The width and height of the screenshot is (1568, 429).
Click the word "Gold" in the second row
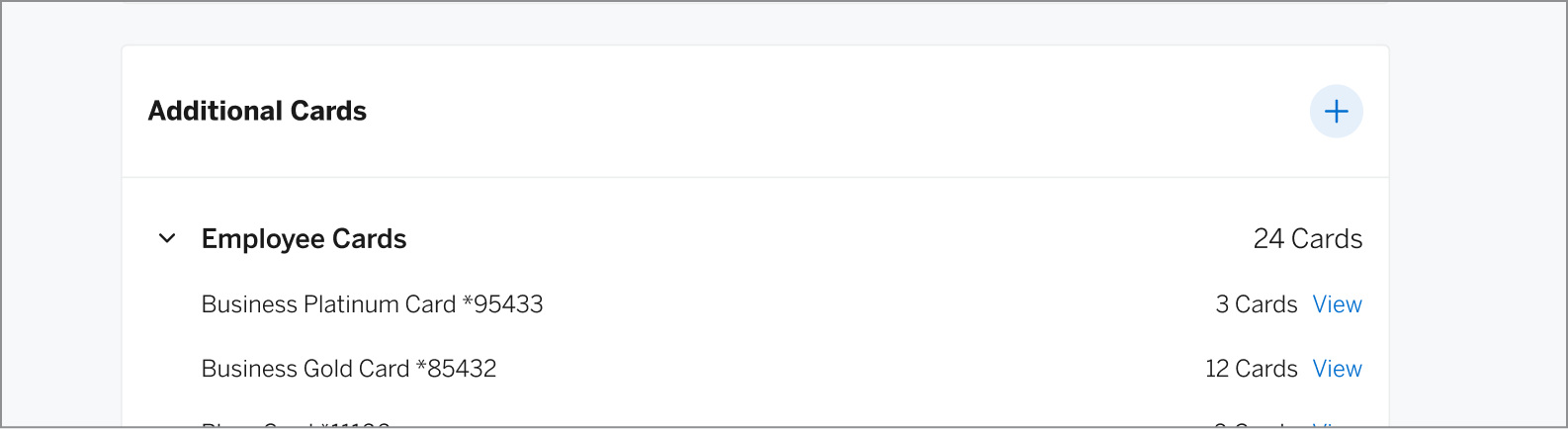click(329, 369)
